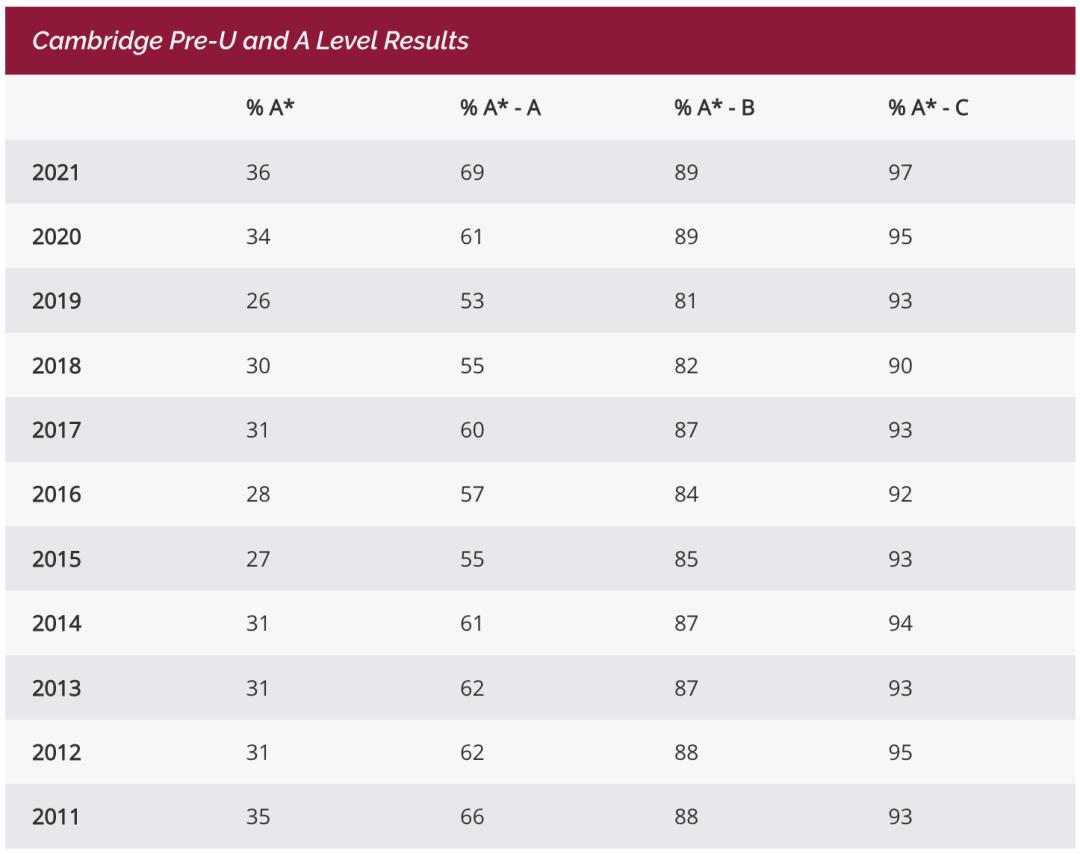Click the 2014 year label

pyautogui.click(x=56, y=623)
